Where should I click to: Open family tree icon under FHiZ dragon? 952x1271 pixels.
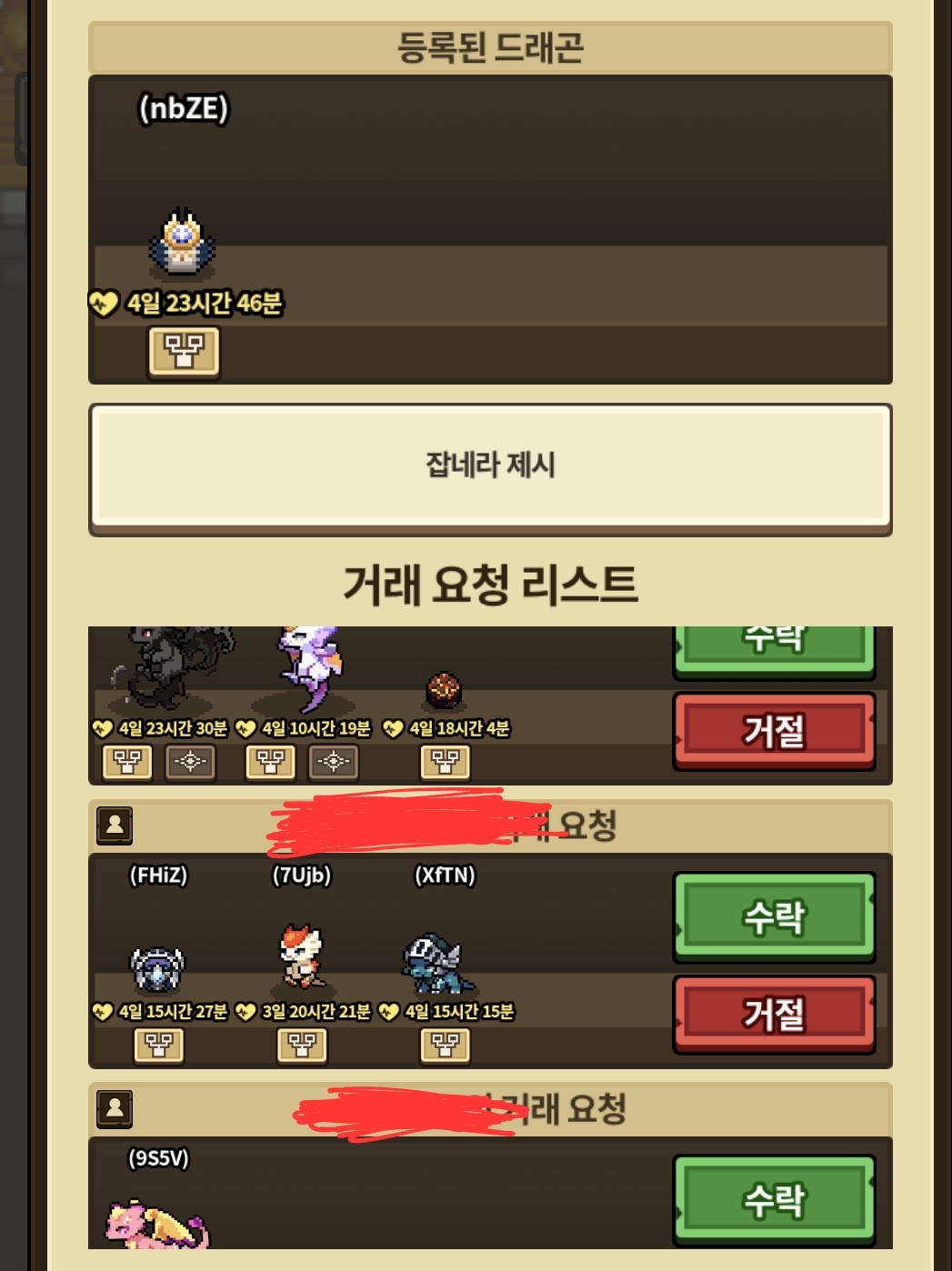[x=158, y=1046]
